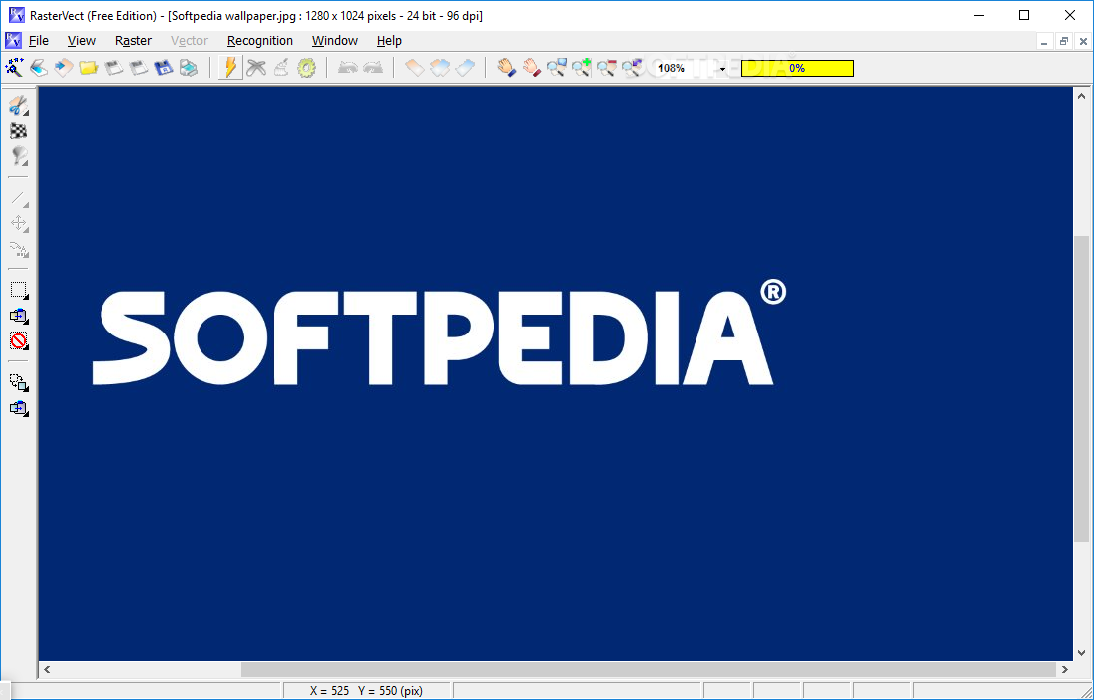This screenshot has width=1094, height=700.
Task: Click the zoom previous magnifier with purple arrow
Action: 632,68
